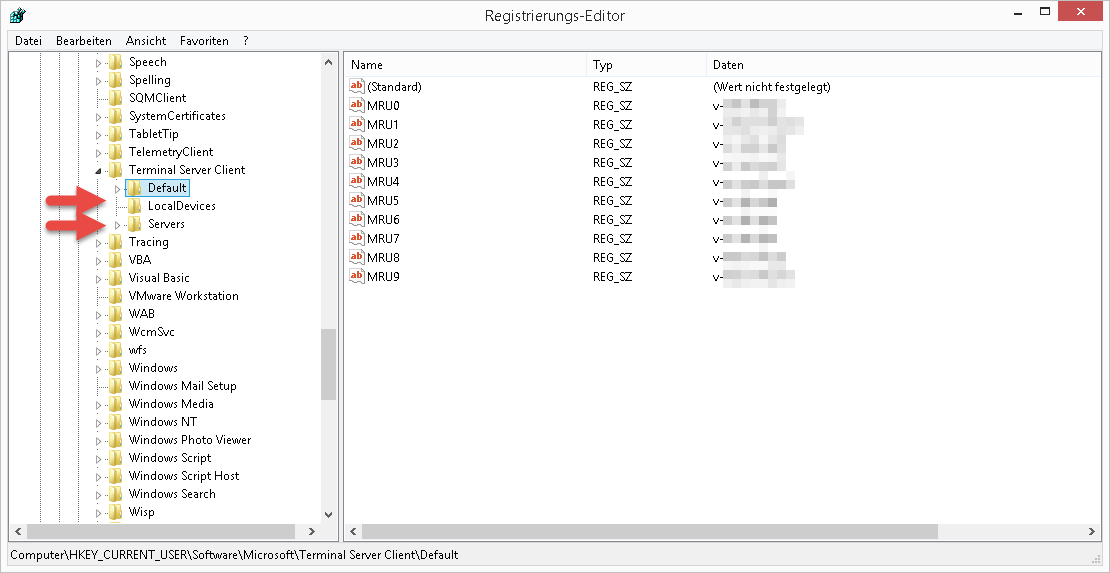
Task: Click the string value icon of MRU2
Action: click(x=357, y=143)
